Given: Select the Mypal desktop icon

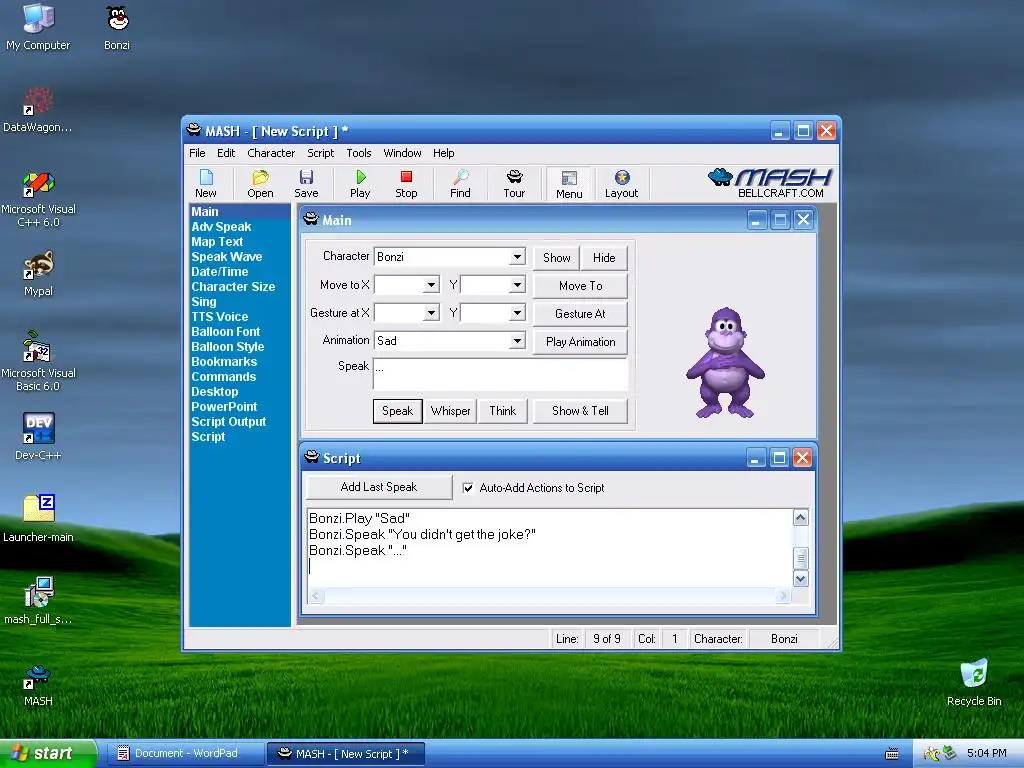Looking at the screenshot, I should pos(38,274).
